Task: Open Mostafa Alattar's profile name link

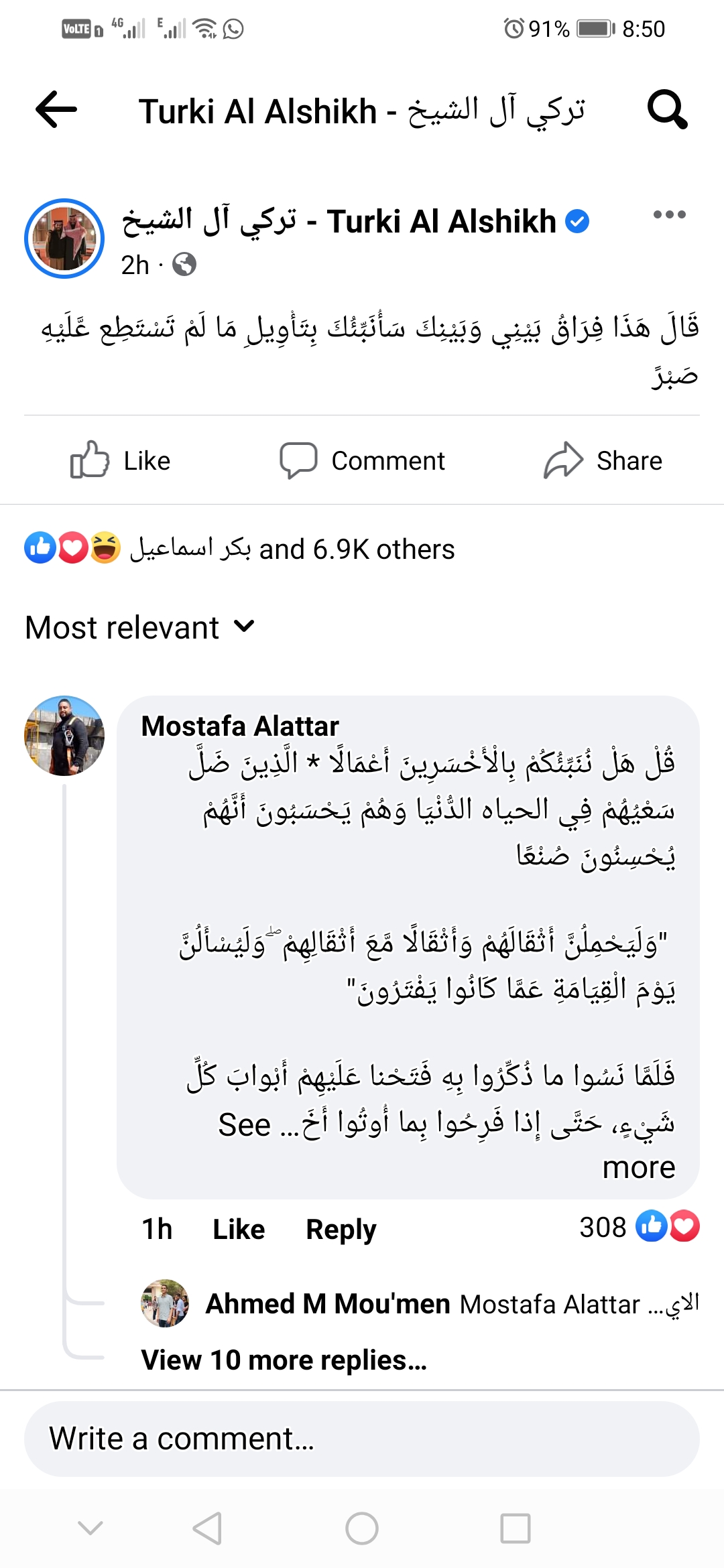Action: click(x=240, y=726)
